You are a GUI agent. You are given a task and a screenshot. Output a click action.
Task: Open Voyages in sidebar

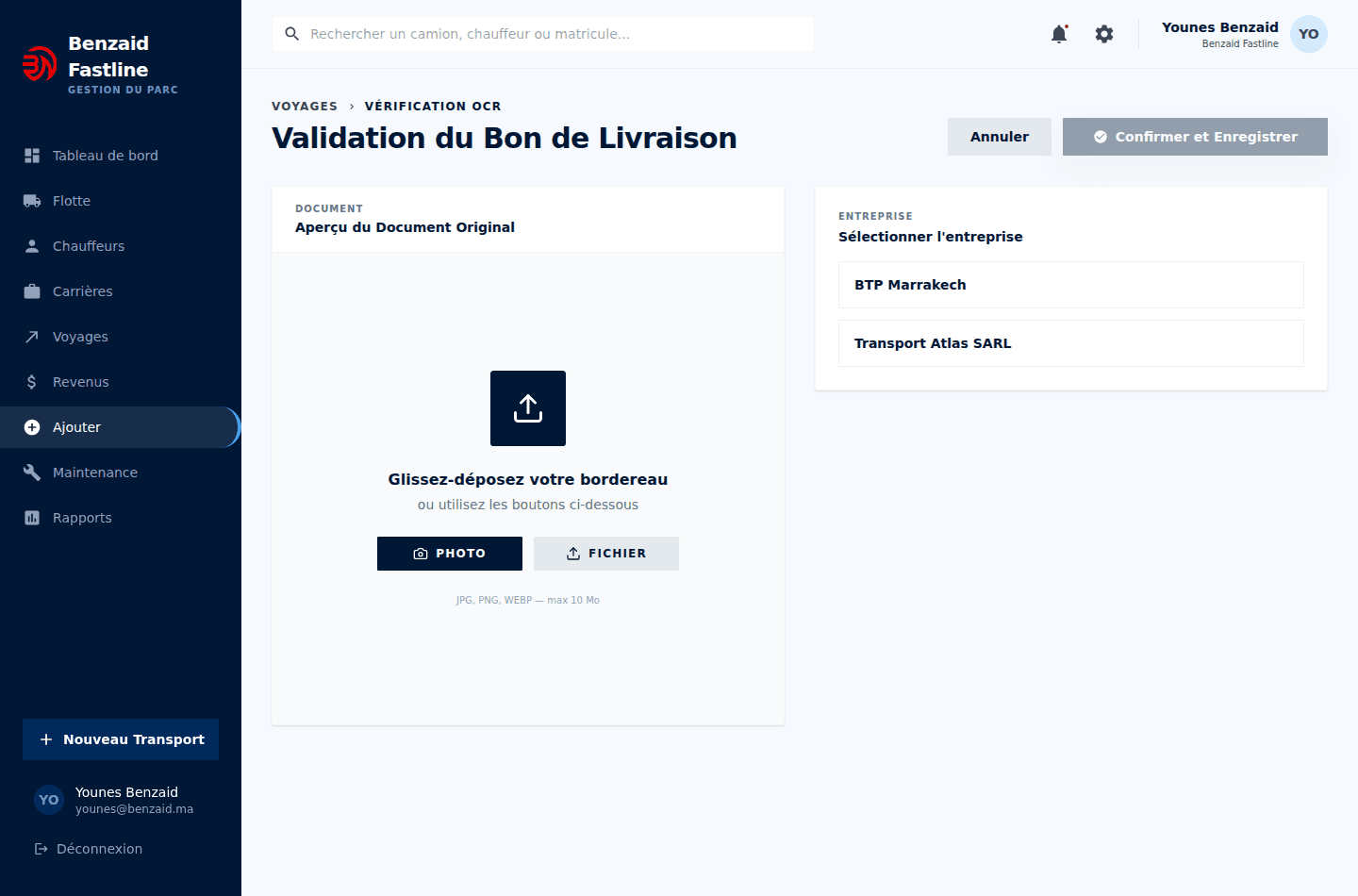tap(121, 337)
